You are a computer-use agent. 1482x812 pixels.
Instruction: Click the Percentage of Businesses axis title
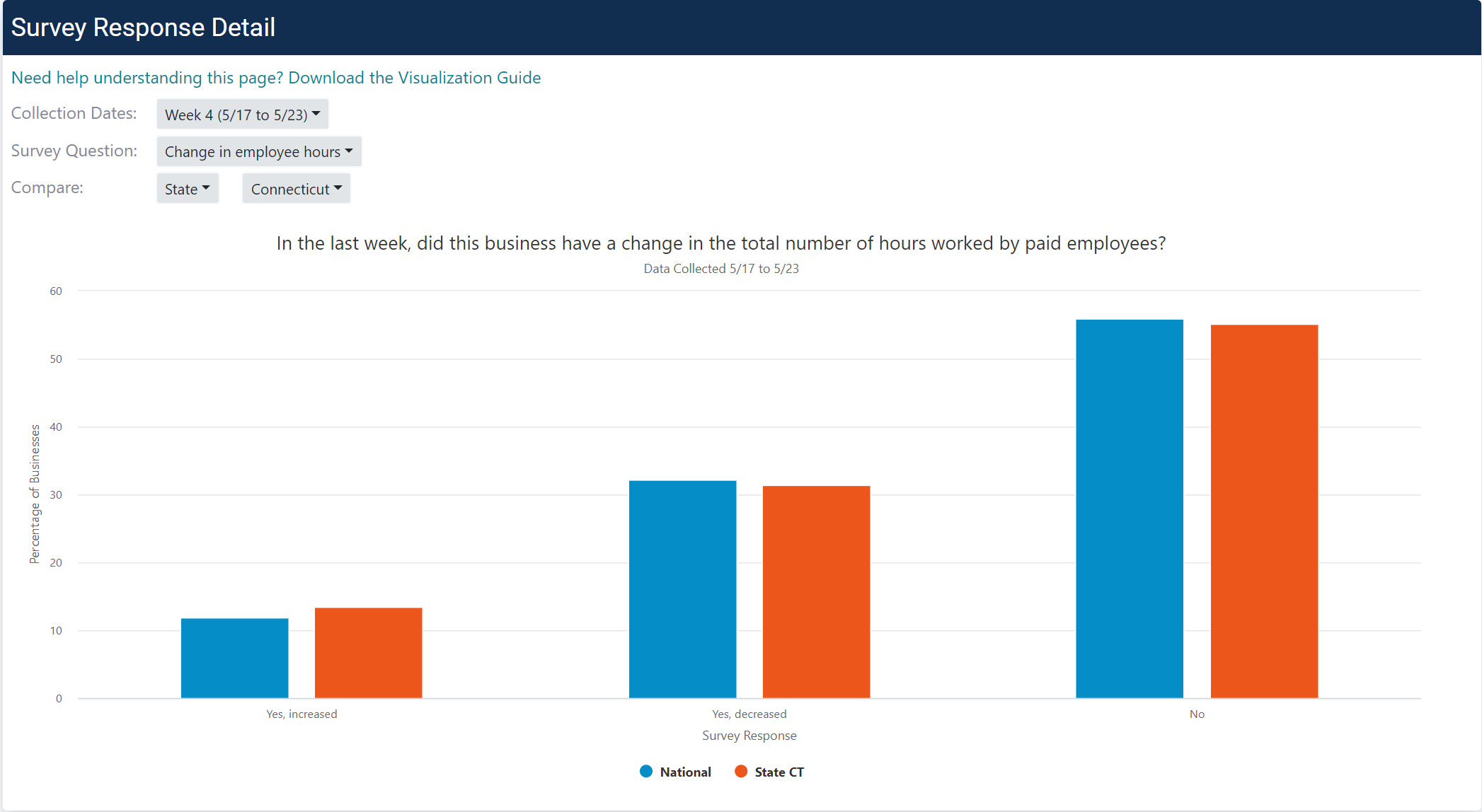point(35,494)
